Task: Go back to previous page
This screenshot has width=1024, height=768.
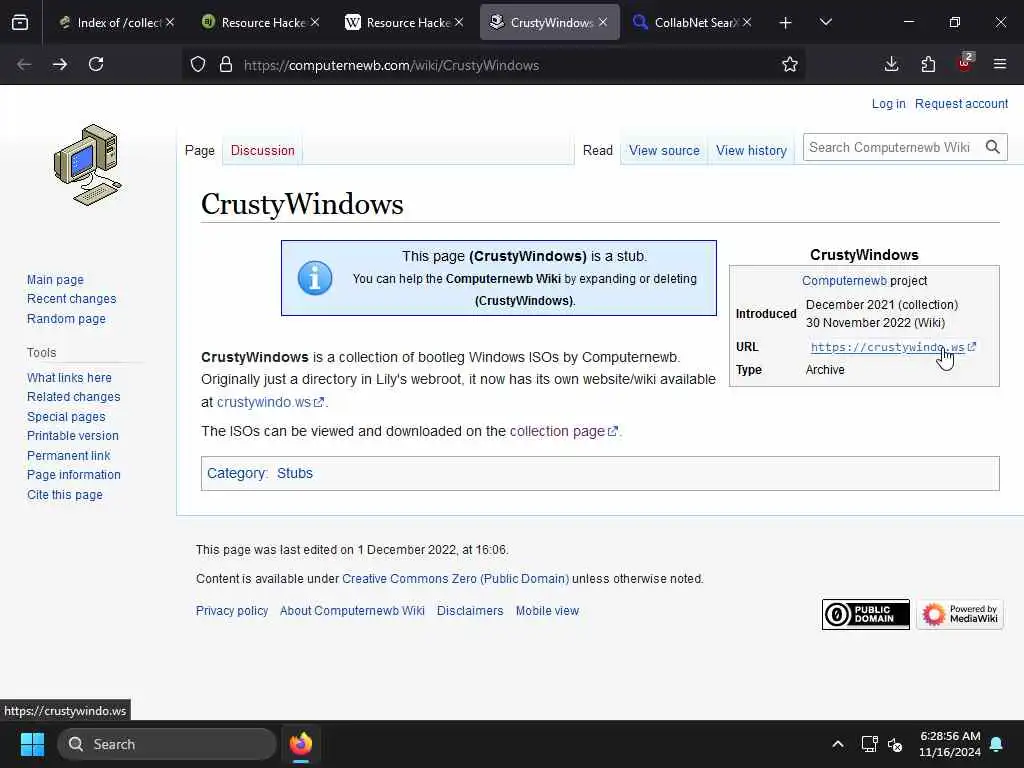Action: (24, 64)
